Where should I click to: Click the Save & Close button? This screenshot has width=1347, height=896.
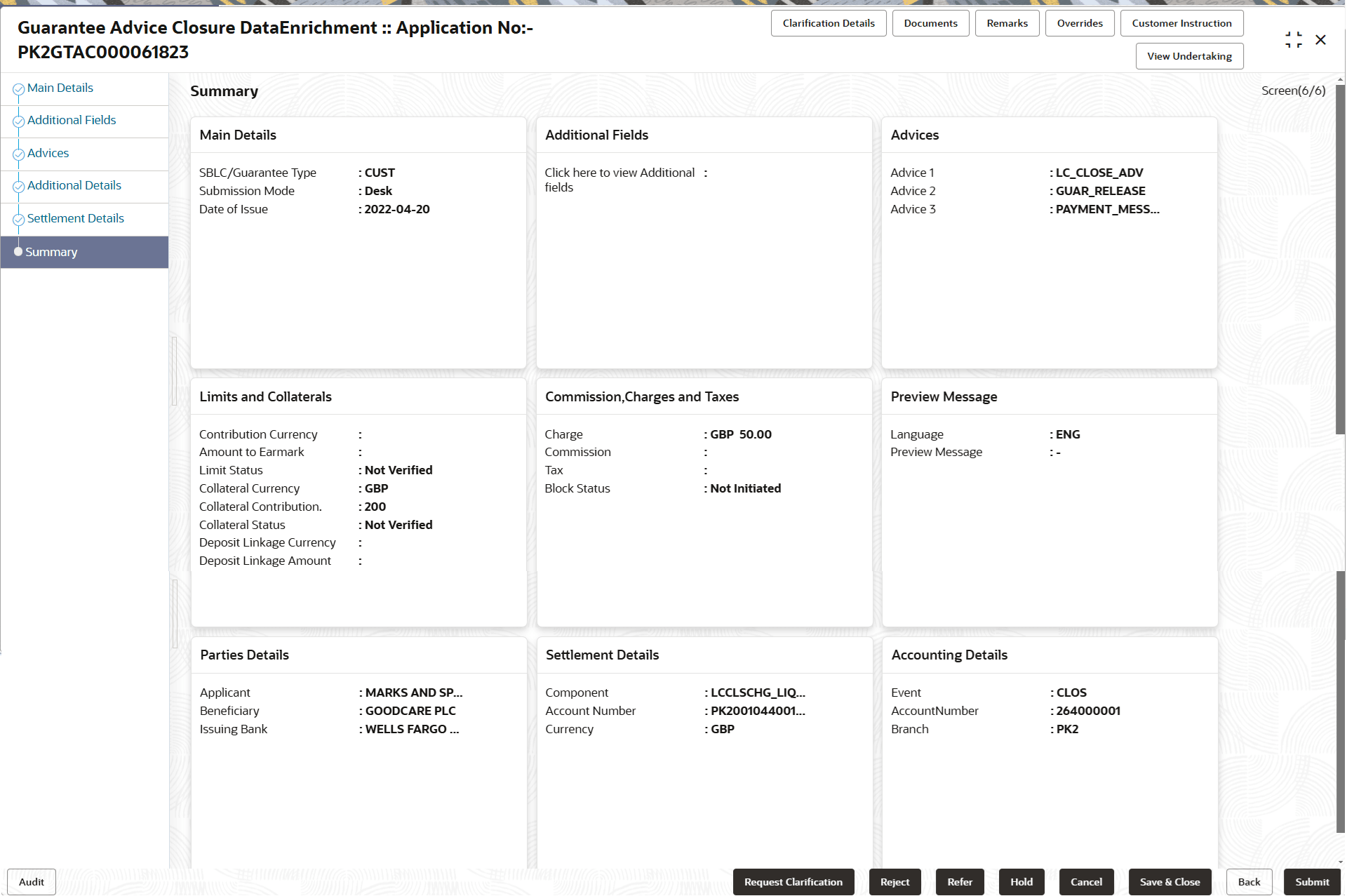coord(1170,882)
